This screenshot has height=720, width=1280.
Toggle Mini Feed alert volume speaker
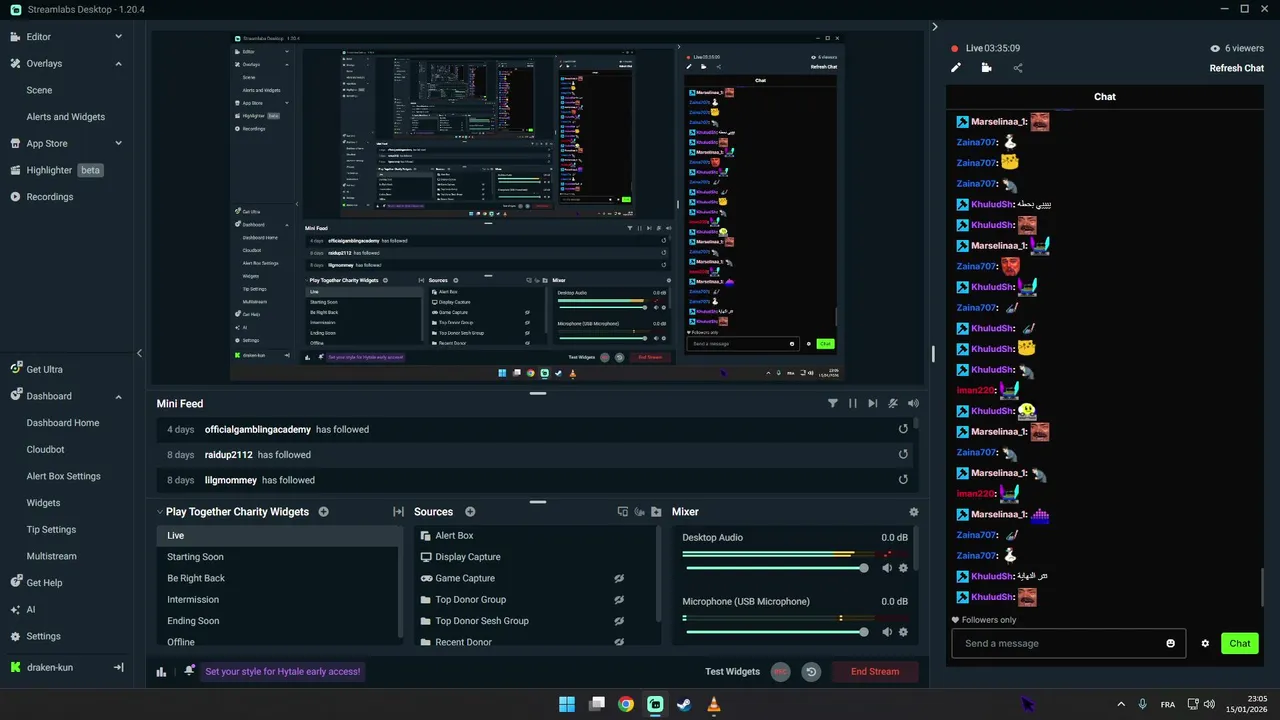pos(913,403)
